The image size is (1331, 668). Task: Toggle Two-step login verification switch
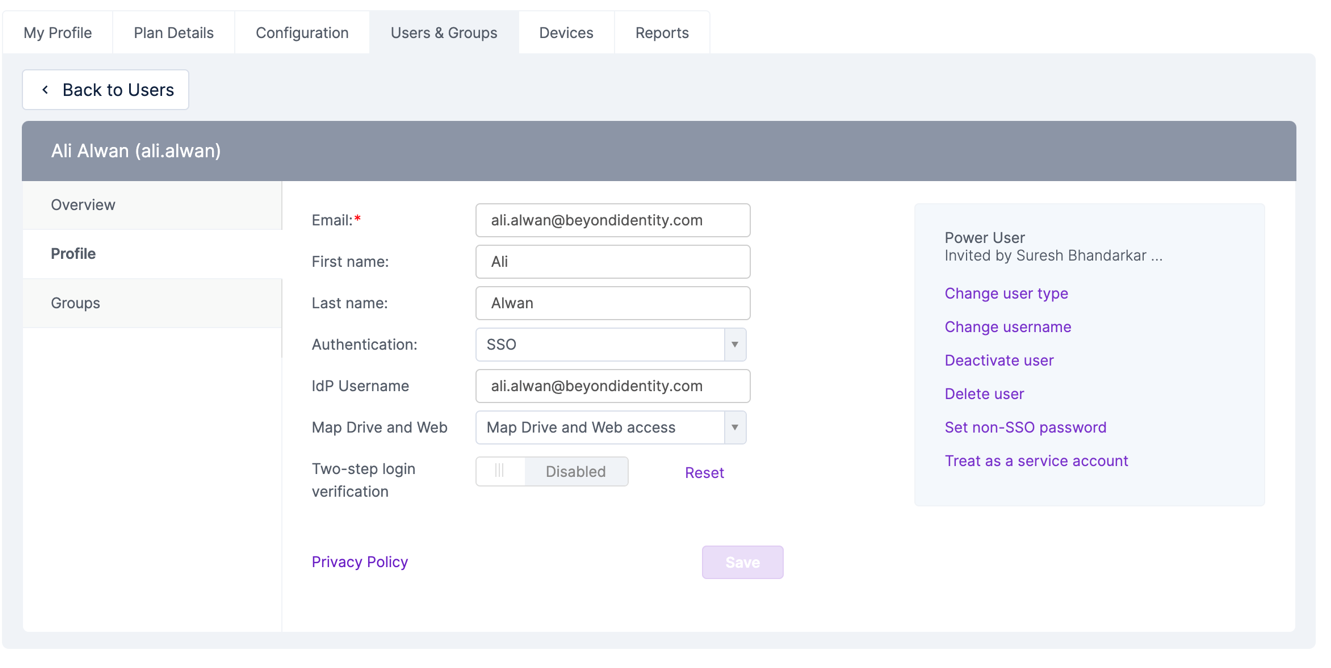552,472
